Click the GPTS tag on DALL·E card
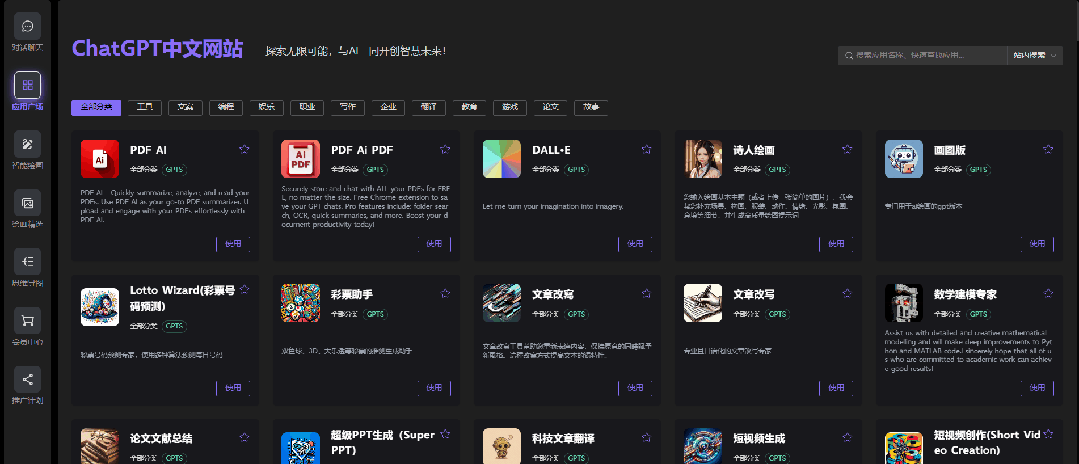Viewport: 1079px width, 464px height. tap(577, 169)
